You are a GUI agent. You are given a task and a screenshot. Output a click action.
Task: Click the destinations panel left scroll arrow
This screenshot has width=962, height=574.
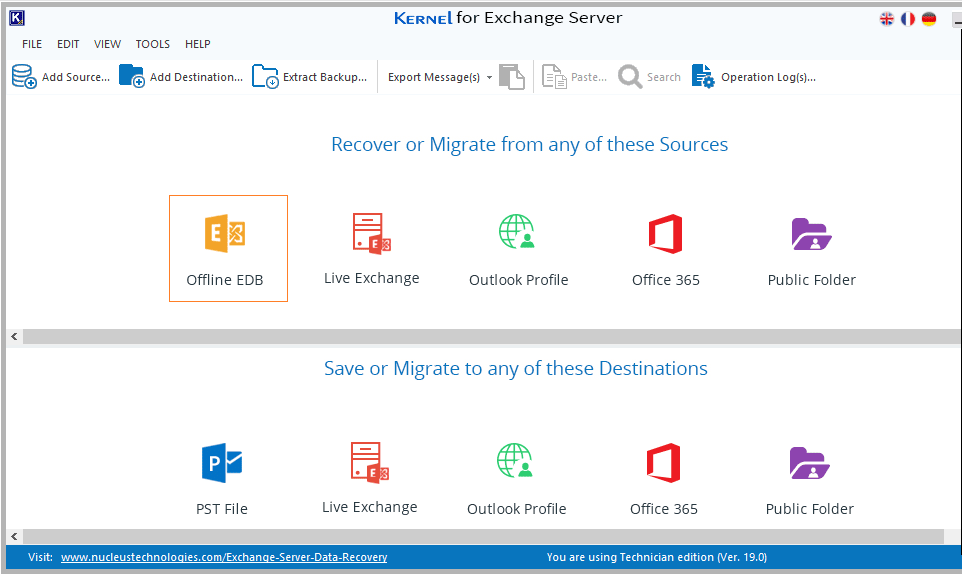click(x=14, y=536)
